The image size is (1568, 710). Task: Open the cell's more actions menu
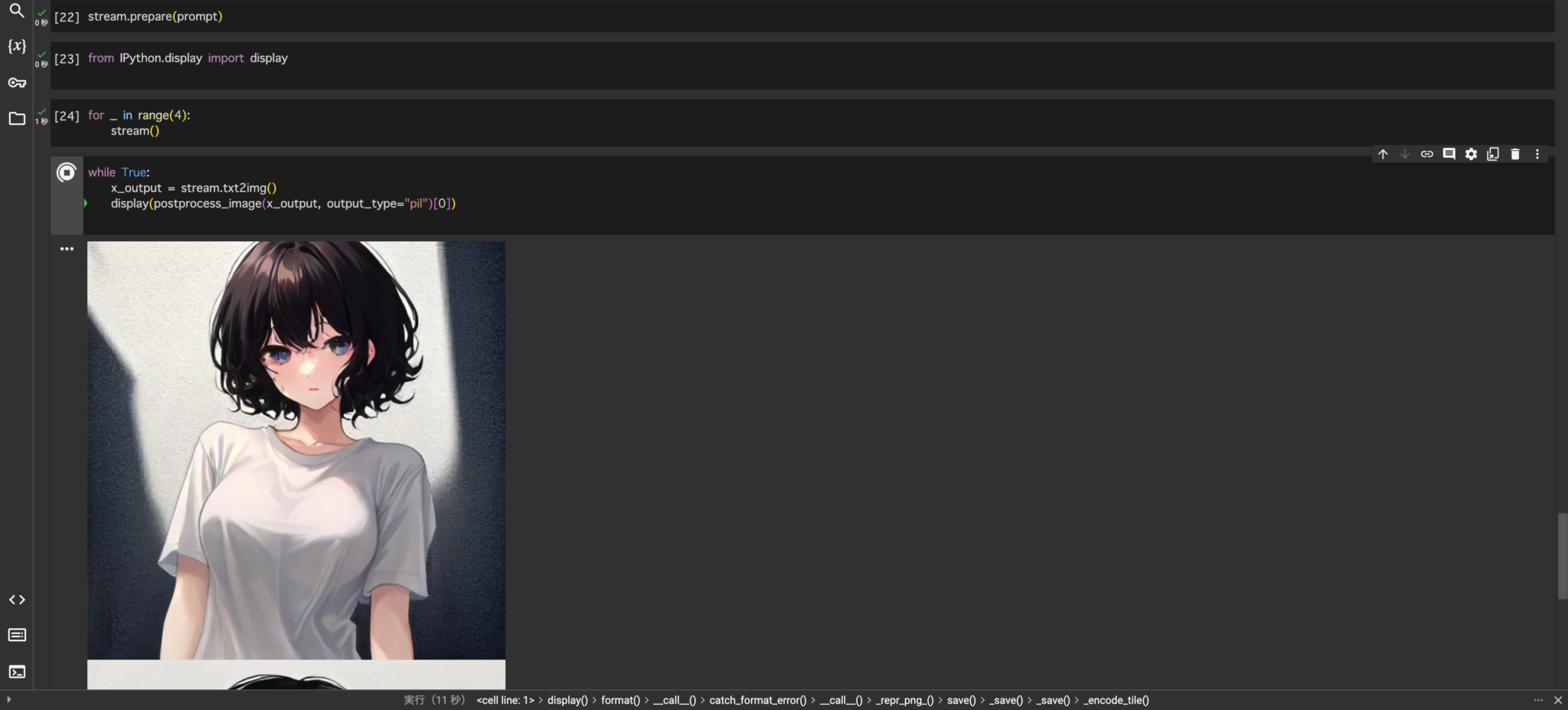[1537, 154]
